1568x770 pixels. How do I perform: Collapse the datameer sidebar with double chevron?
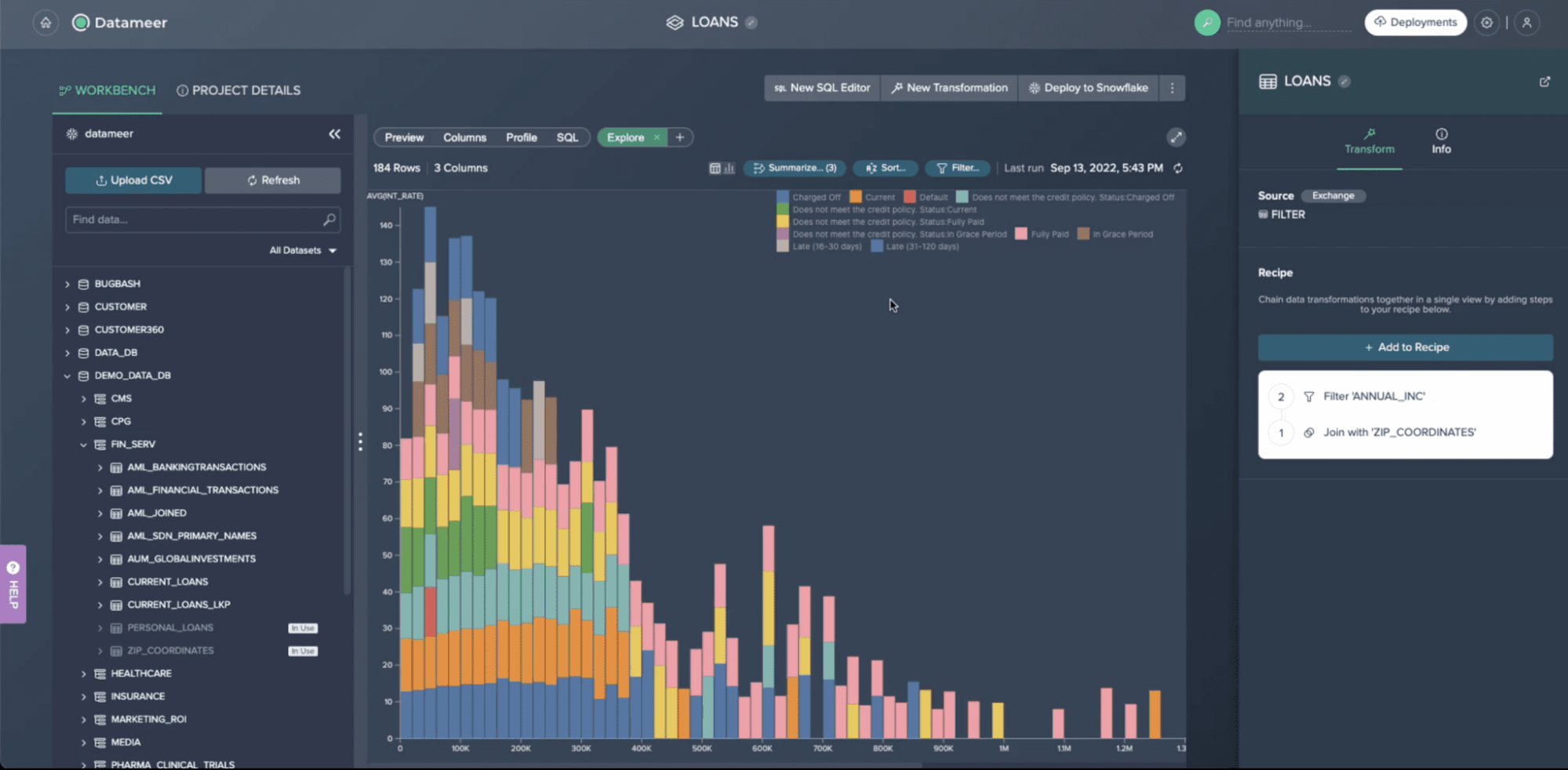pyautogui.click(x=334, y=133)
